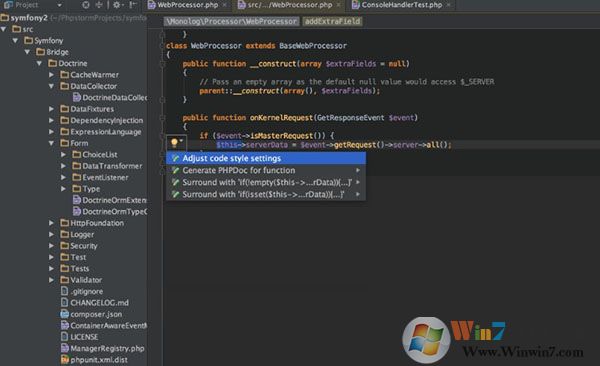Click the collapse all icon in Project panel
This screenshot has width=600, height=366.
[99, 5]
